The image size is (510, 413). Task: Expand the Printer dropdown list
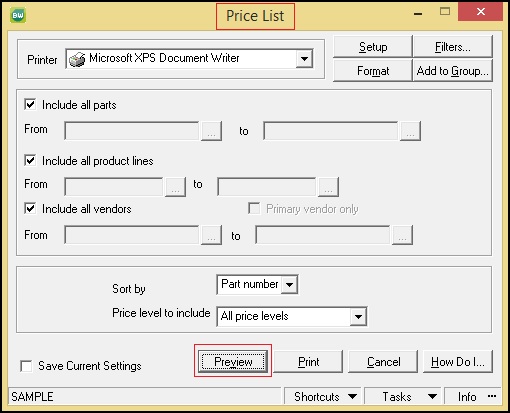[x=304, y=59]
